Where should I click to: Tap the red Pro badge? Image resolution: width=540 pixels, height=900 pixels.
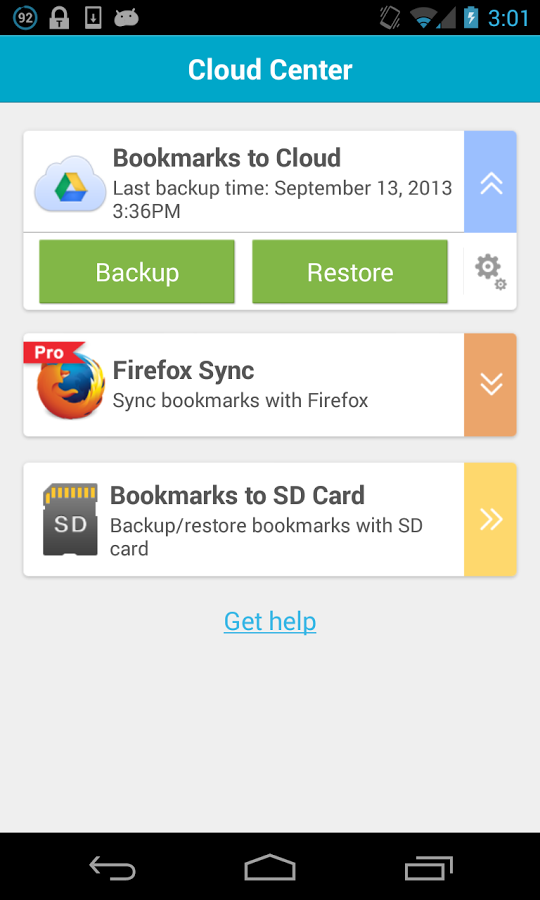click(x=52, y=352)
